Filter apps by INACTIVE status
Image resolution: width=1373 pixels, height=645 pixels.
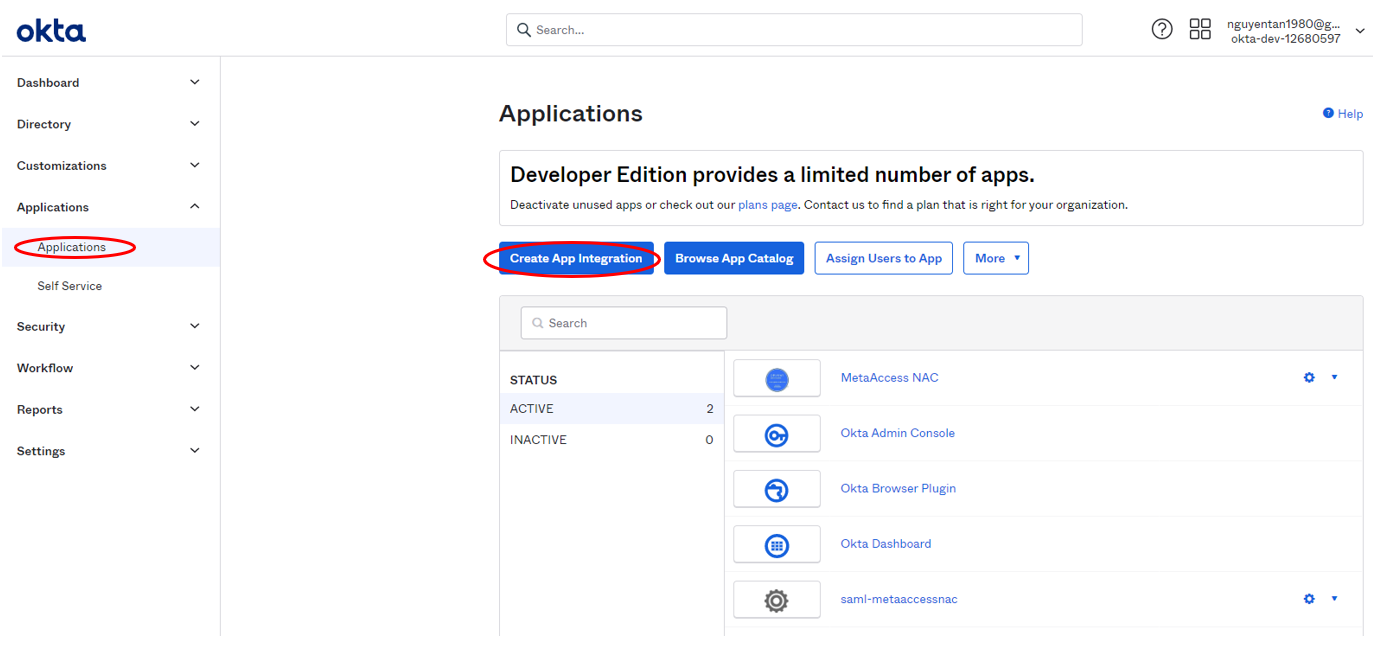pos(611,440)
